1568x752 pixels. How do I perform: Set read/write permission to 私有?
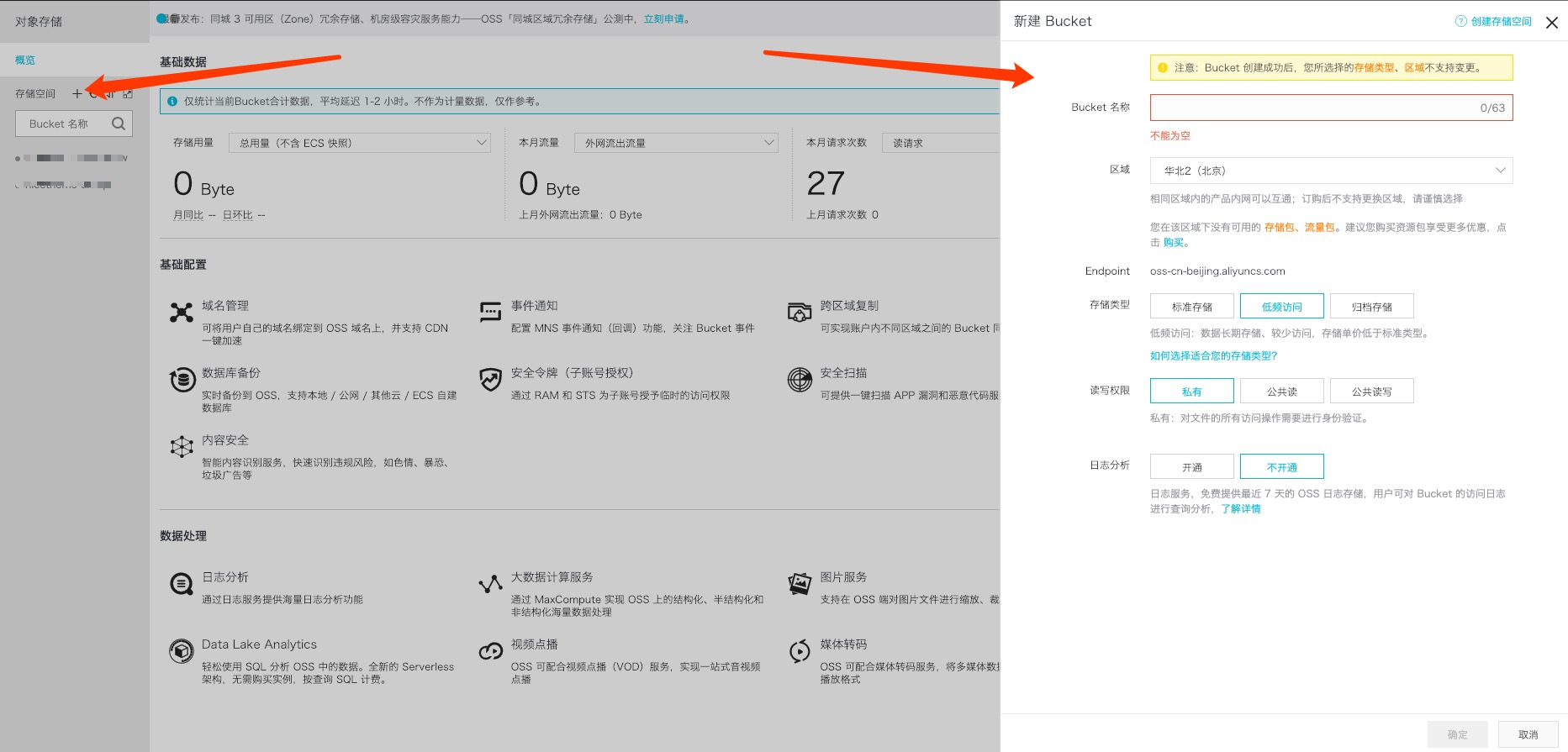point(1191,391)
